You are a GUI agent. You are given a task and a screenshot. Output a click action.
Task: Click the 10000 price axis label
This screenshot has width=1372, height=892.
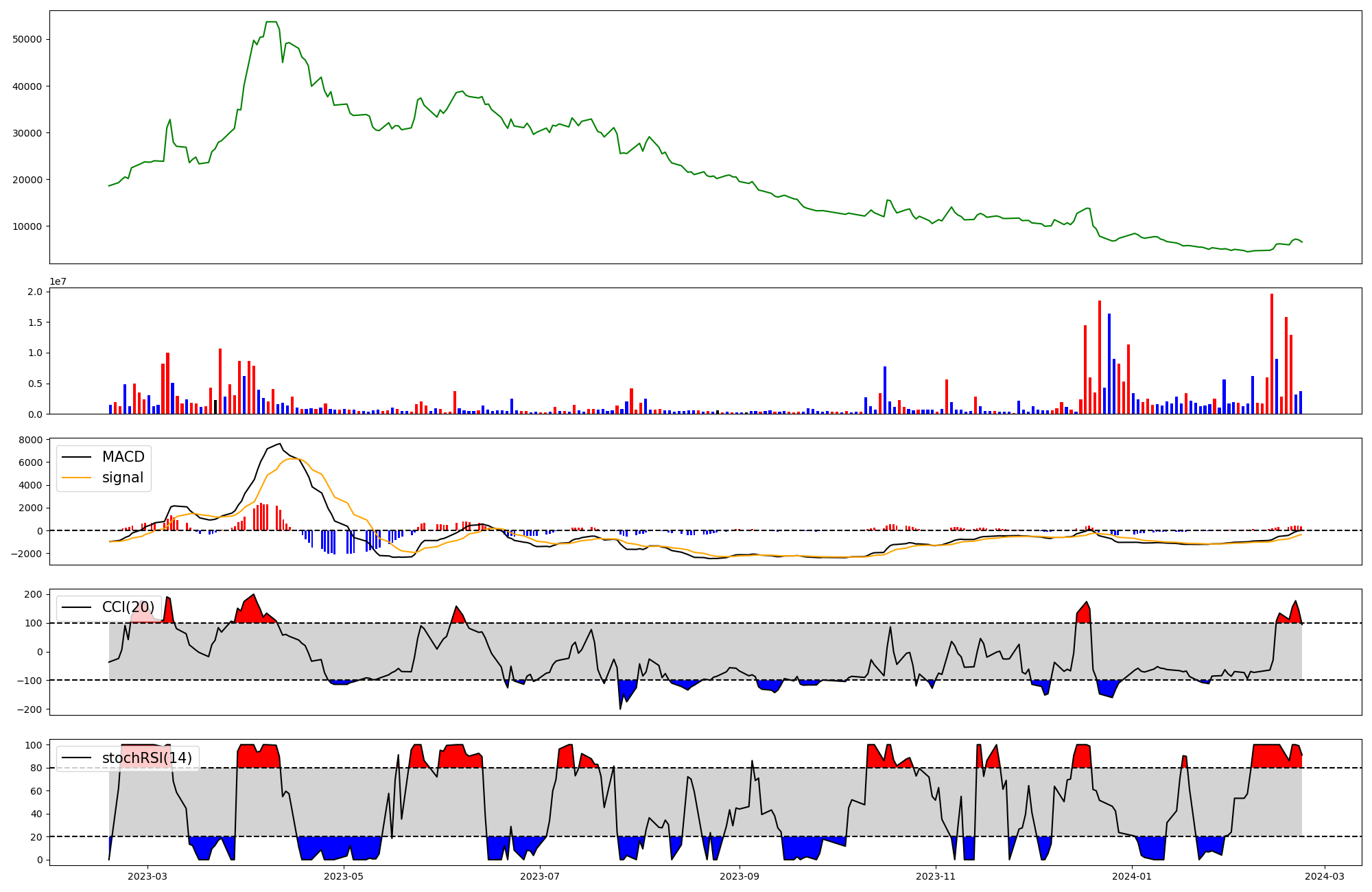27,227
